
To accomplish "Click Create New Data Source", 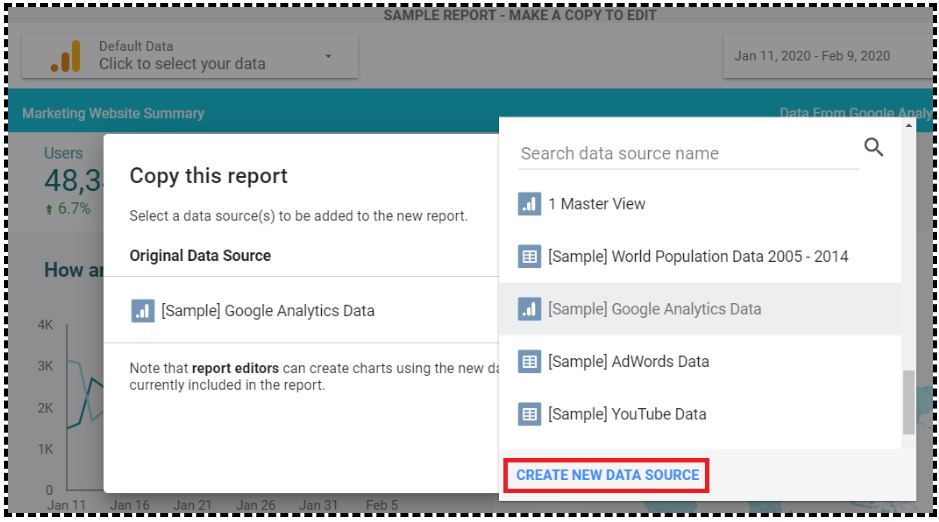I will coord(607,475).
